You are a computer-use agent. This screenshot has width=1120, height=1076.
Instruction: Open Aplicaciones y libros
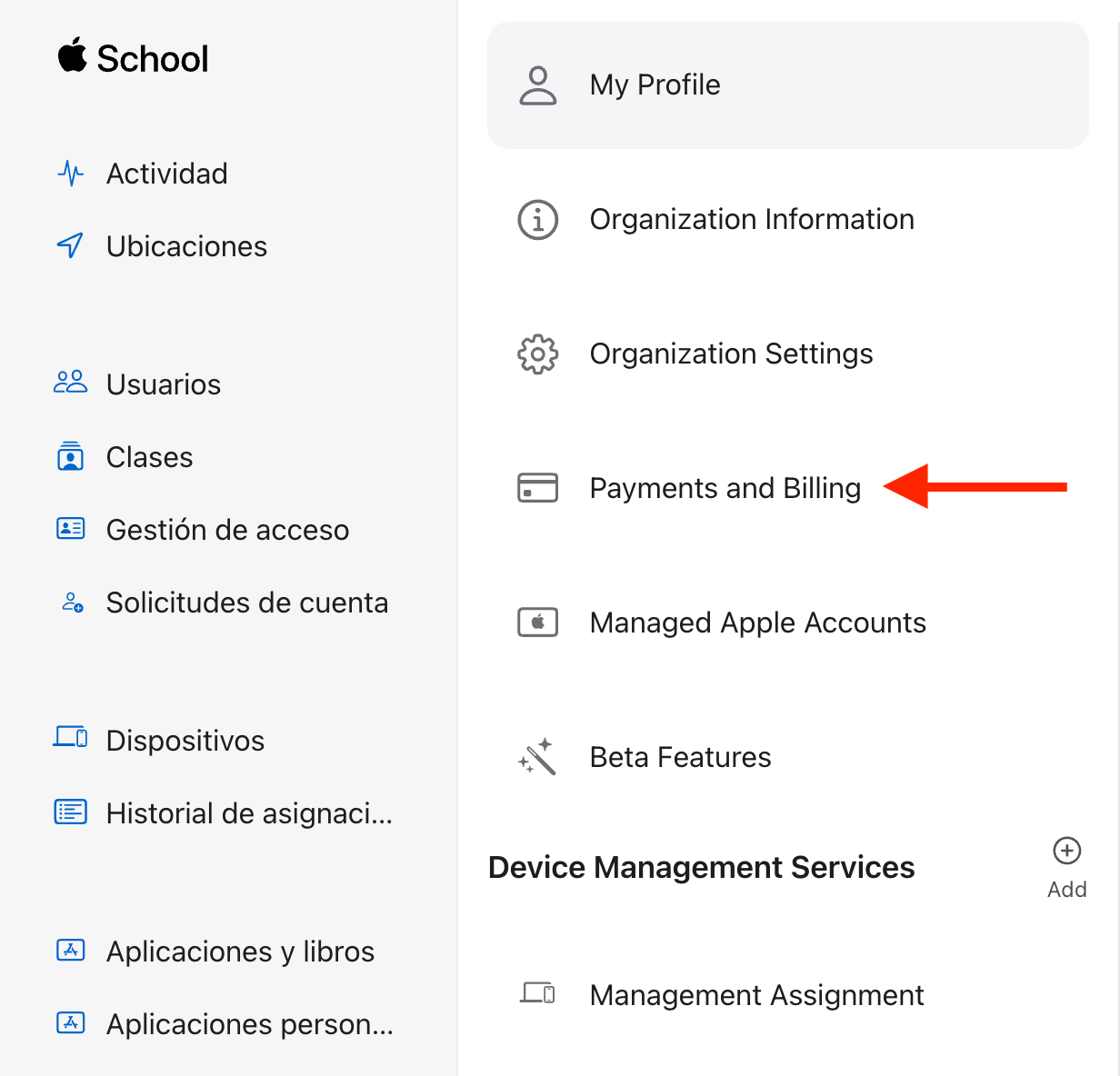pyautogui.click(x=240, y=951)
